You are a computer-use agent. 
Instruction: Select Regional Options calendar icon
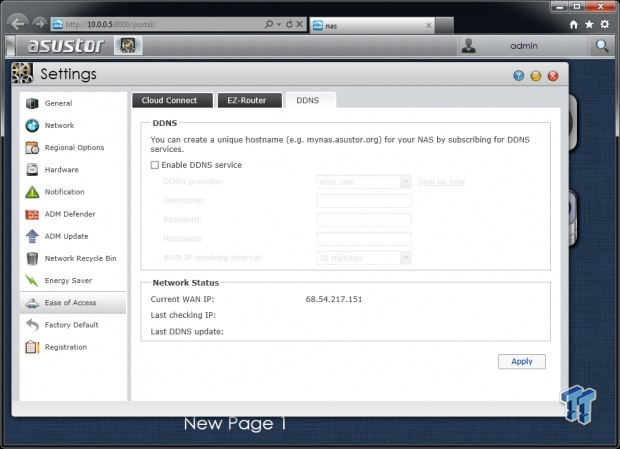(32, 147)
